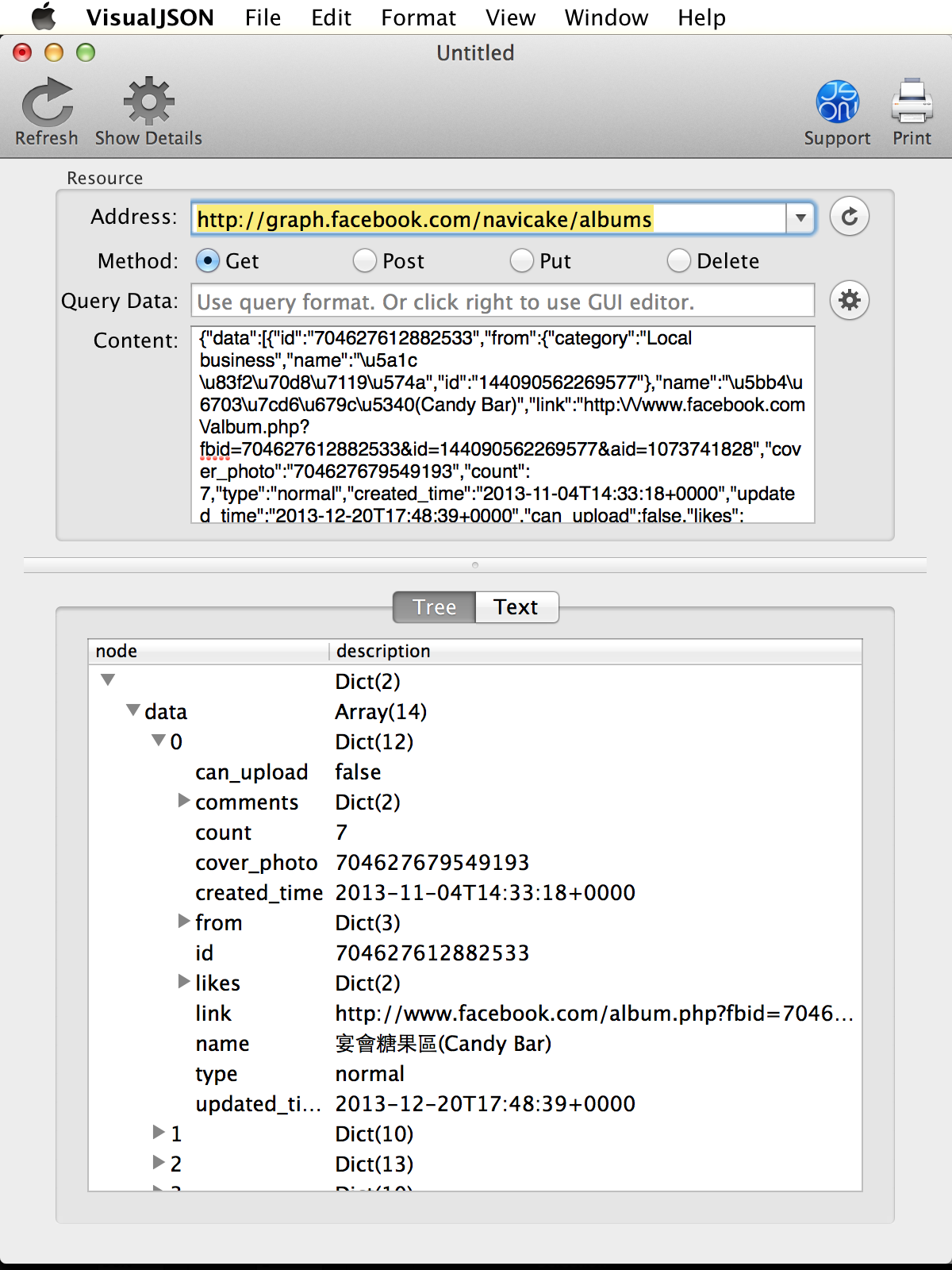Select the Put method radio button
Viewport: 952px width, 1270px height.
coord(521,260)
